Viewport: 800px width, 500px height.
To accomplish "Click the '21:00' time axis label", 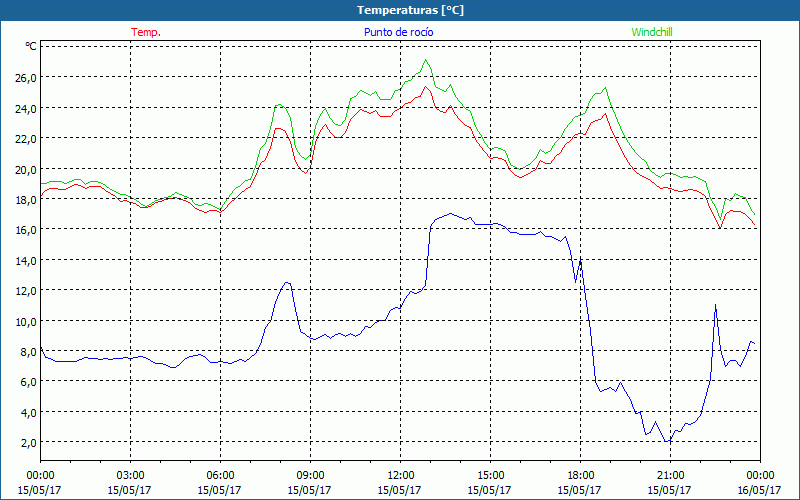I will click(x=670, y=476).
